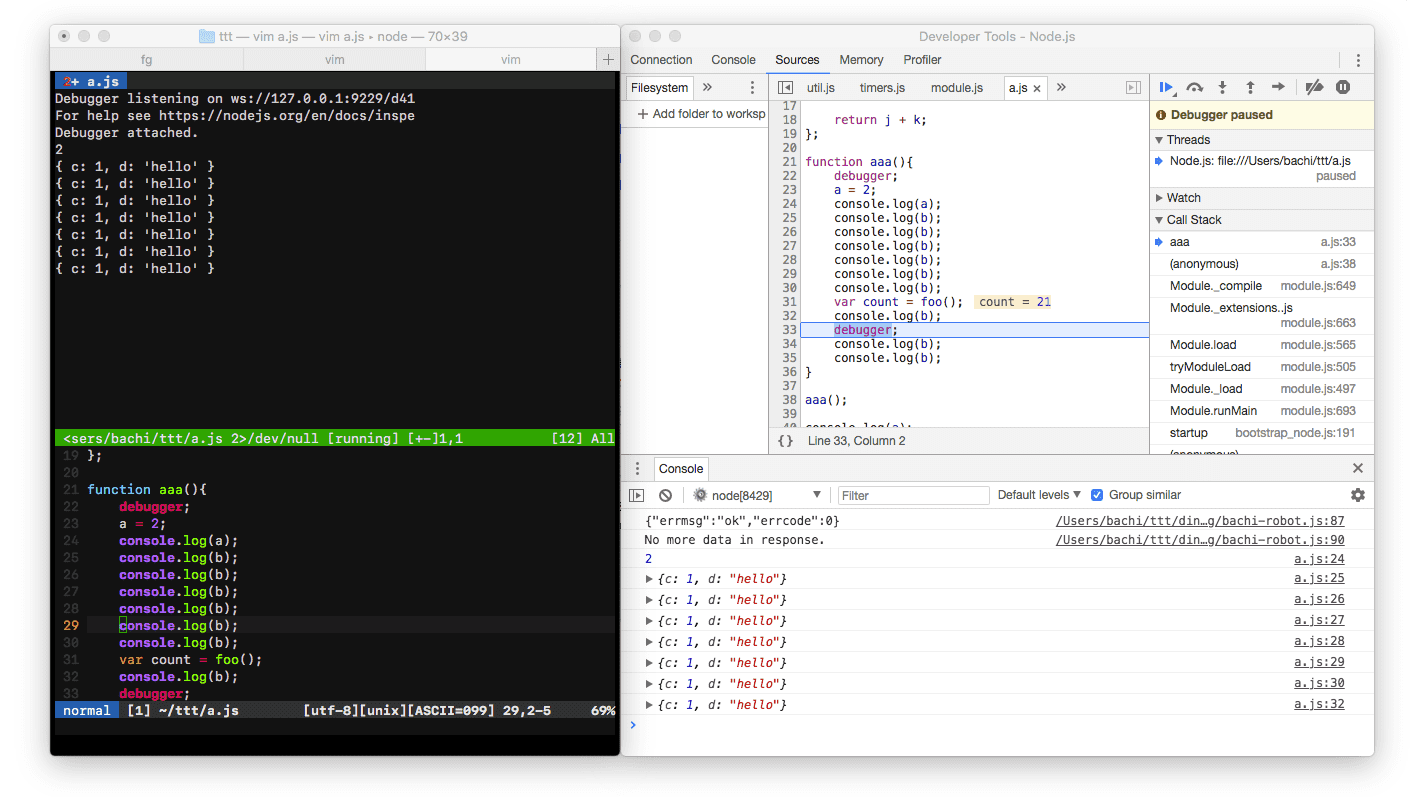Step out of the current function

1250,88
